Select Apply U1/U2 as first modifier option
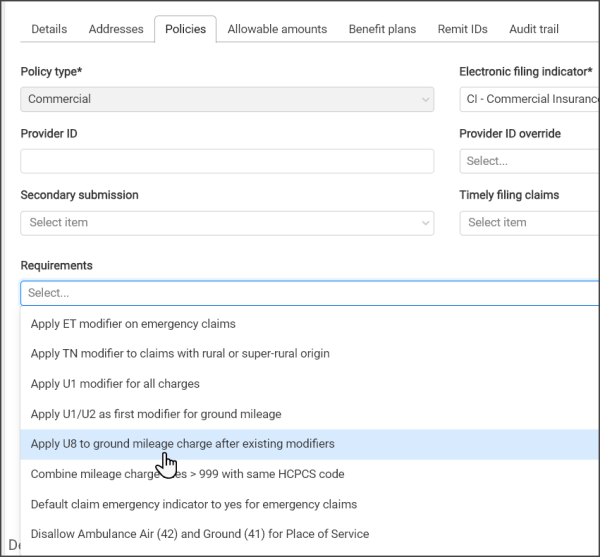Viewport: 600px width, 557px height. pyautogui.click(x=156, y=414)
